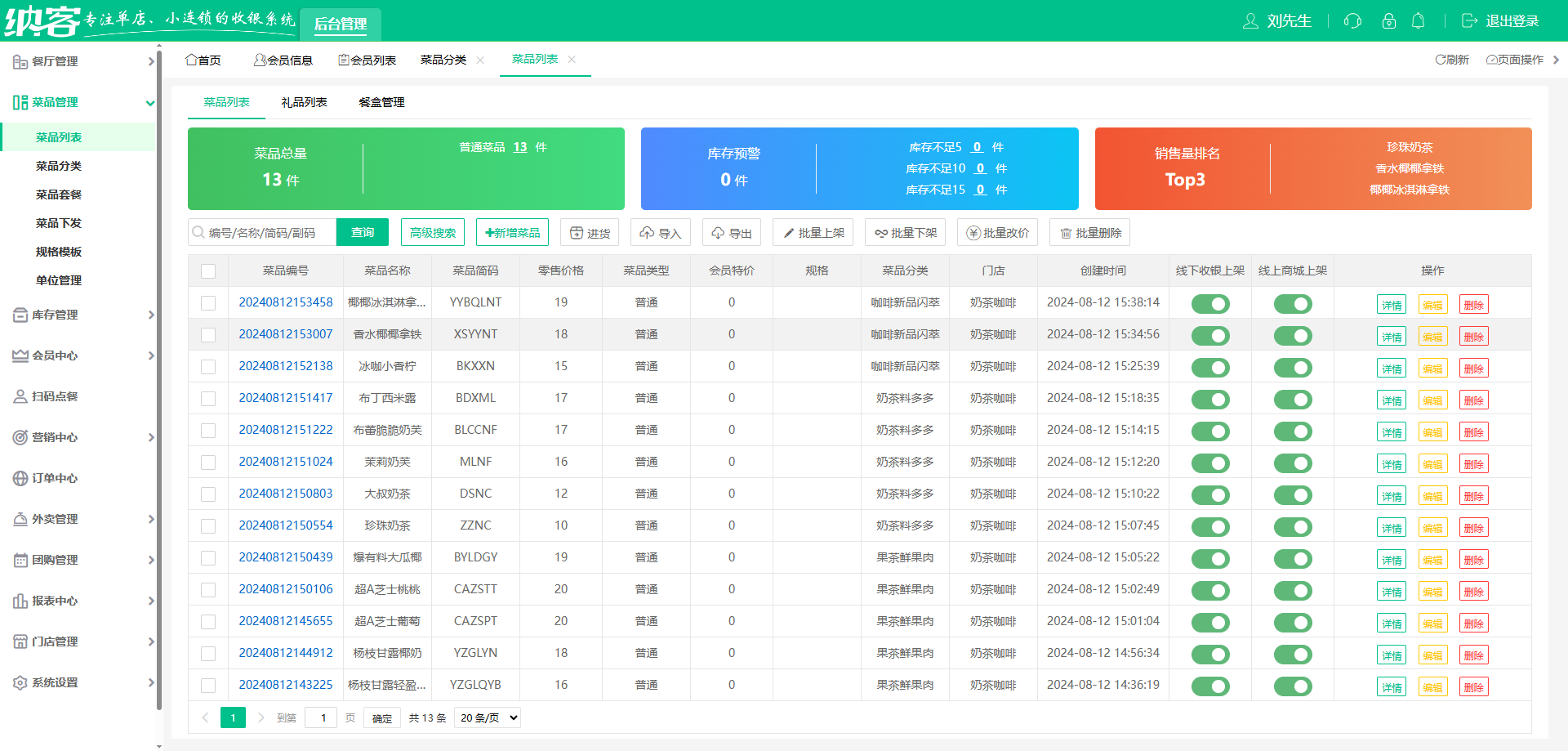Screen dimensions: 1568x751
Task: Click the 查询 search button
Action: click(362, 232)
